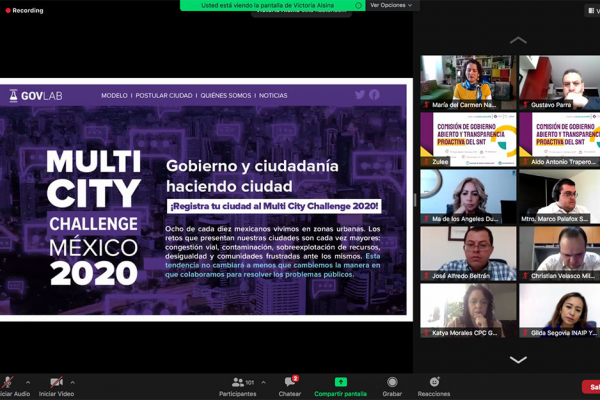Show next participant videos with down chevron
This screenshot has width=600, height=400.
point(518,359)
